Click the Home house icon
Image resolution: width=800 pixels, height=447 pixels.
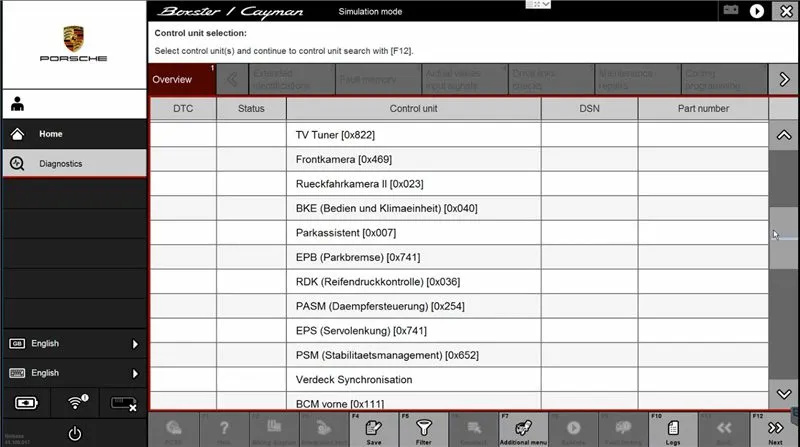coord(17,134)
